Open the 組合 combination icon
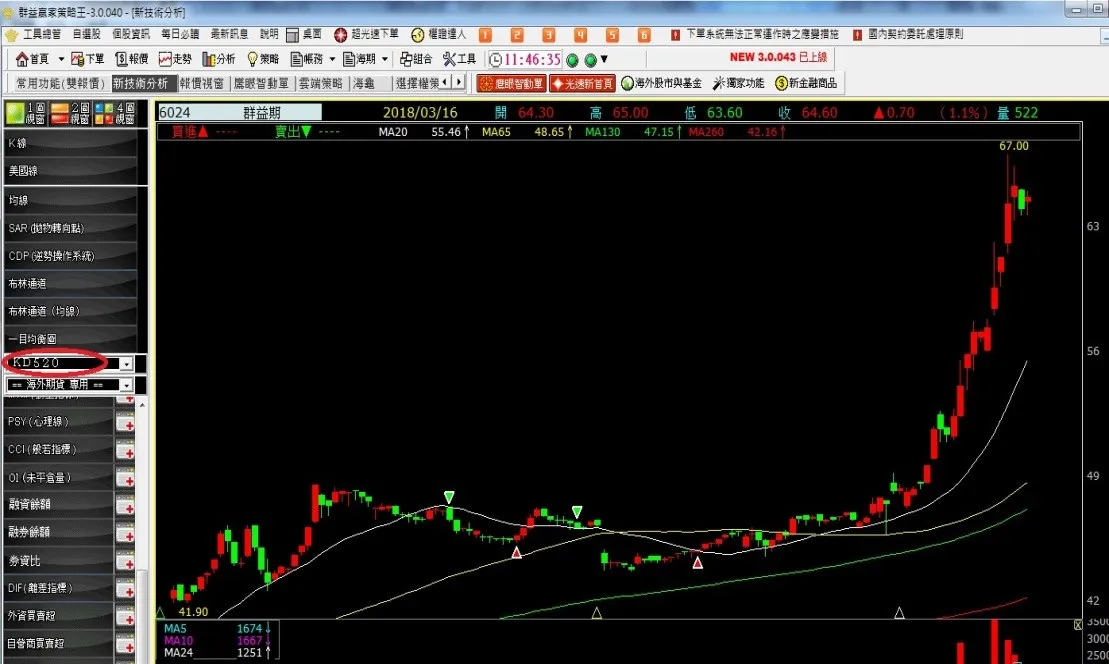 pyautogui.click(x=416, y=59)
